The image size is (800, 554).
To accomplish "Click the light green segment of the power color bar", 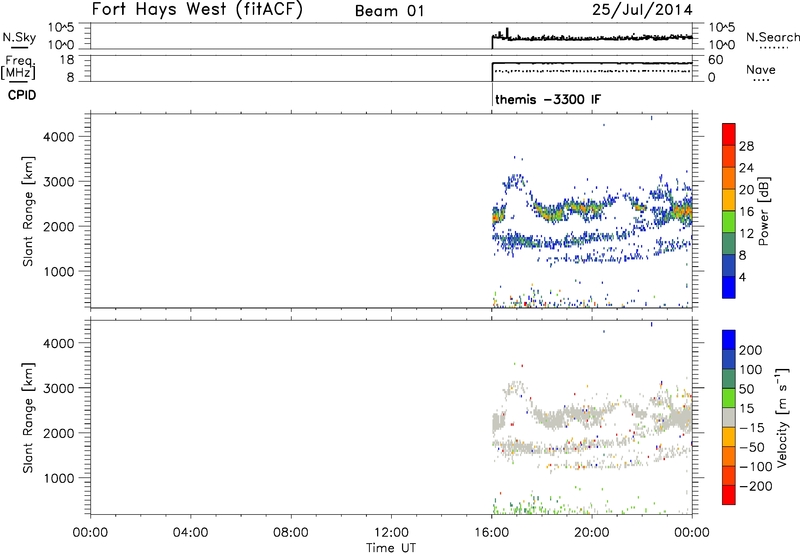I will coord(729,221).
